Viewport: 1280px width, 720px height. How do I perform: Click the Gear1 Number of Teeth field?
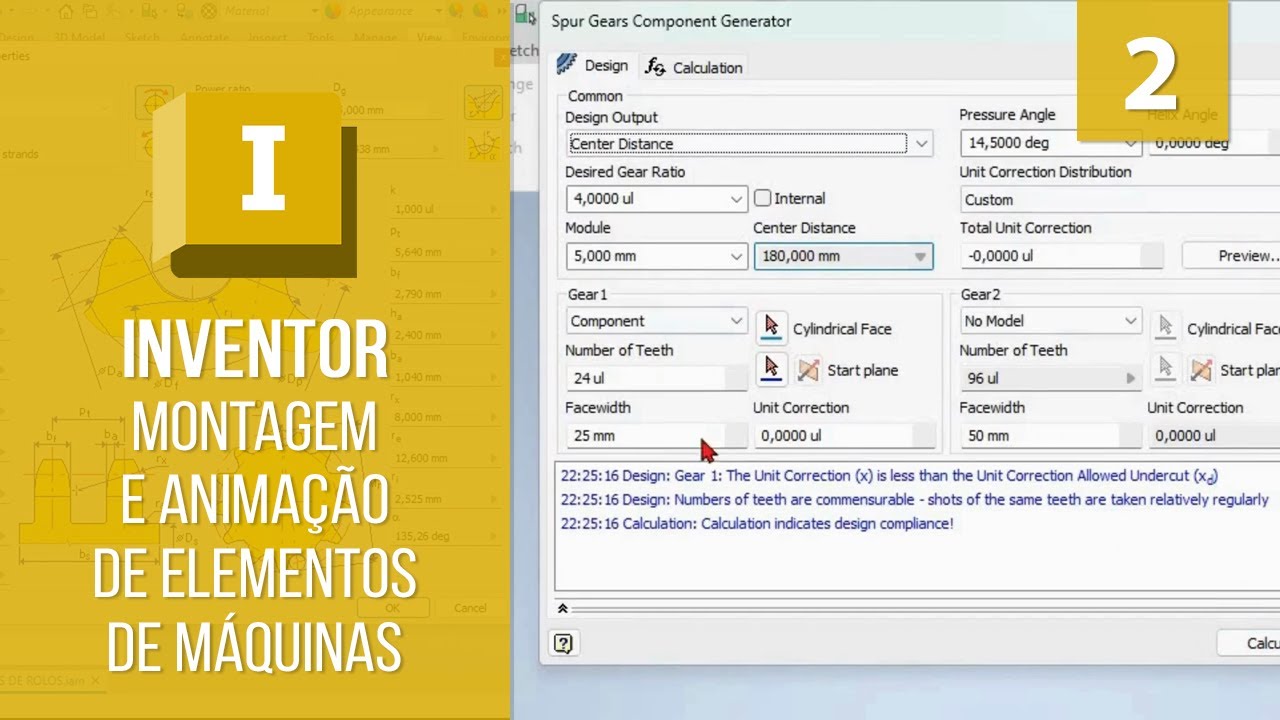[x=645, y=378]
